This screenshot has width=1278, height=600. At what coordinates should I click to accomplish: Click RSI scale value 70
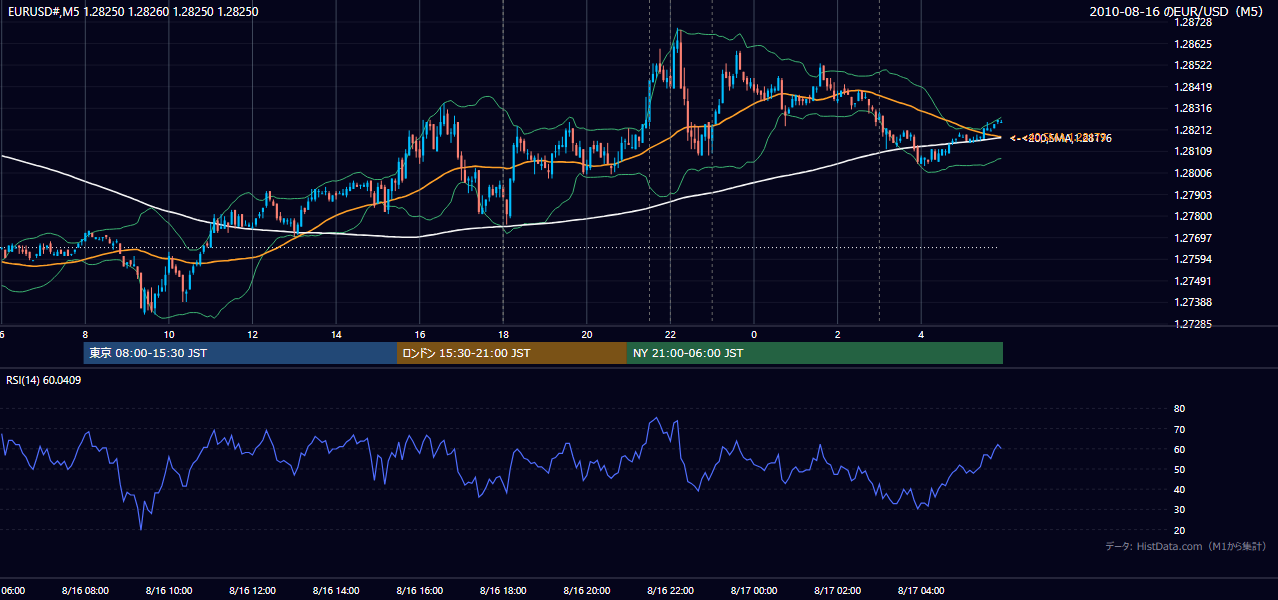(1179, 429)
